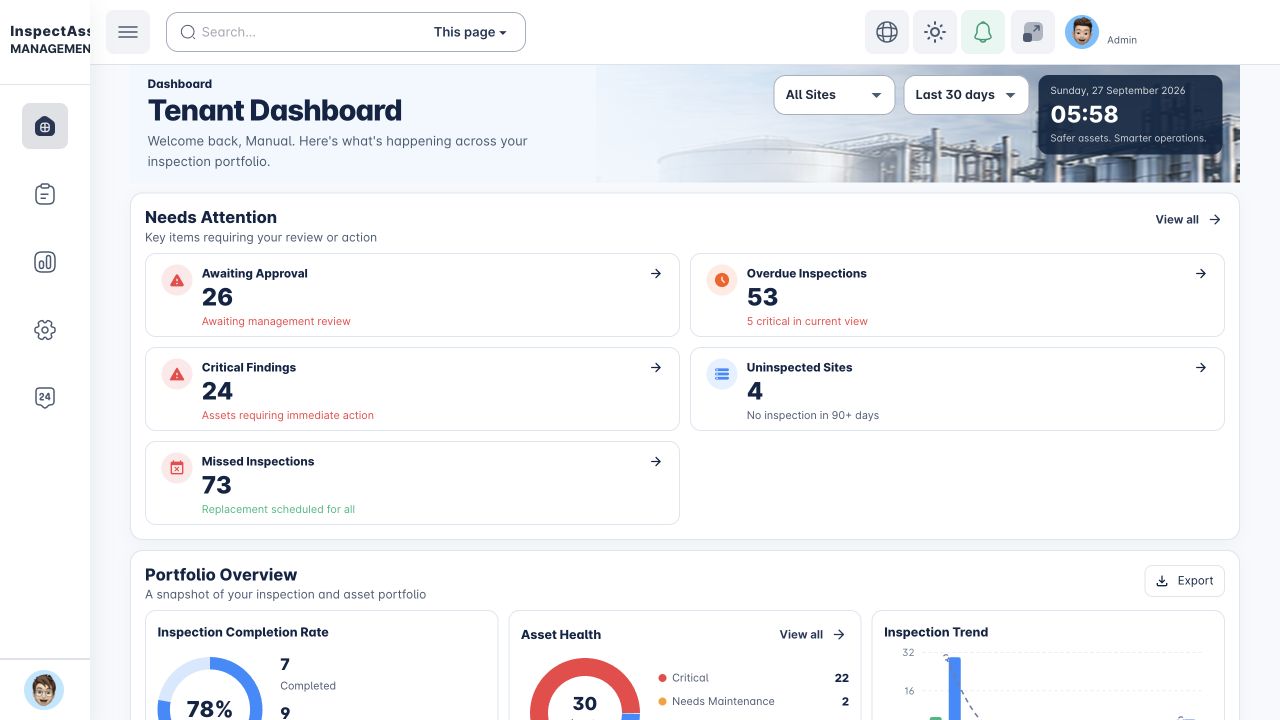Click the Critical Findings warning icon

click(x=177, y=374)
